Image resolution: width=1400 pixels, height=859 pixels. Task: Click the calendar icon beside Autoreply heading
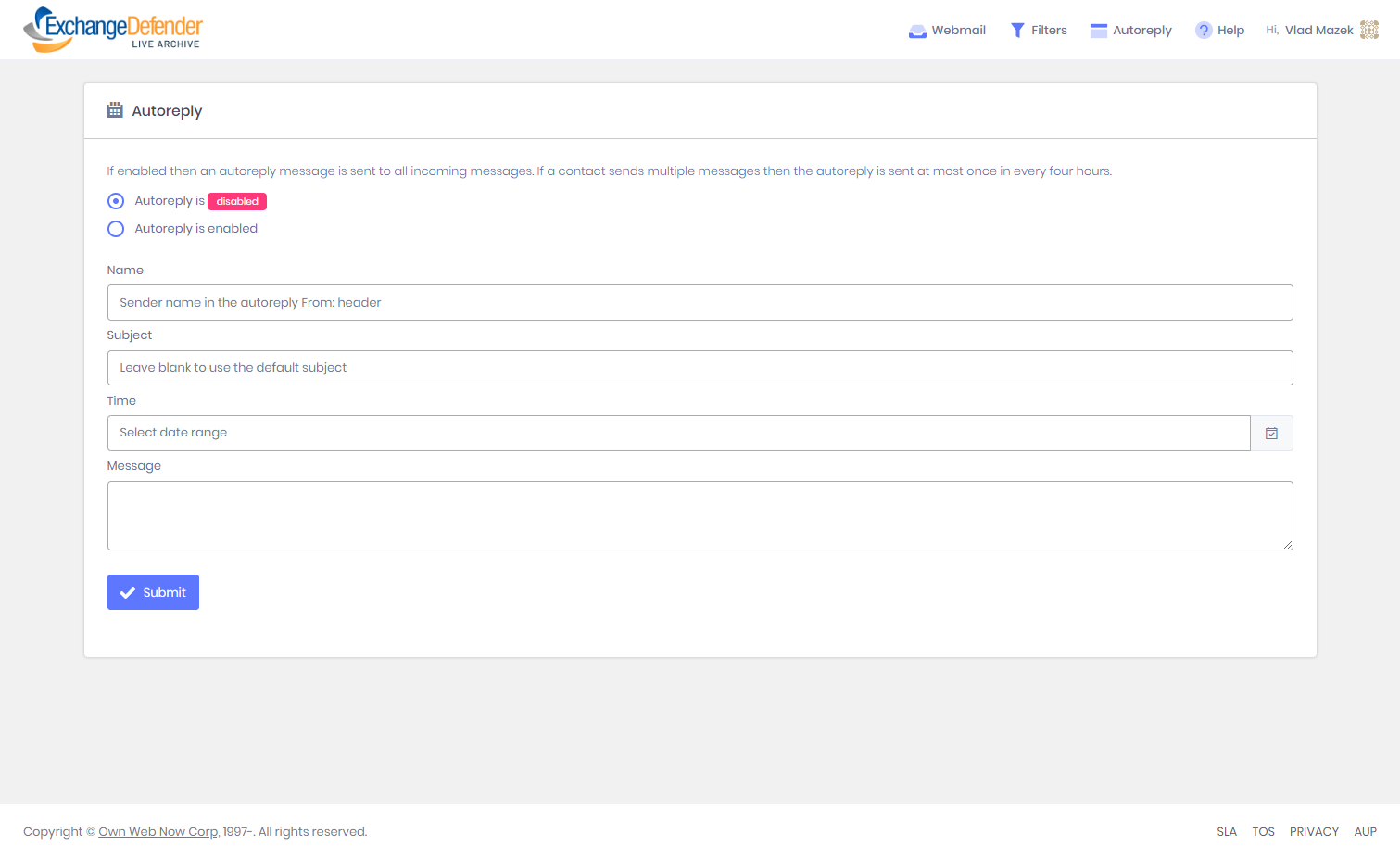click(x=115, y=110)
